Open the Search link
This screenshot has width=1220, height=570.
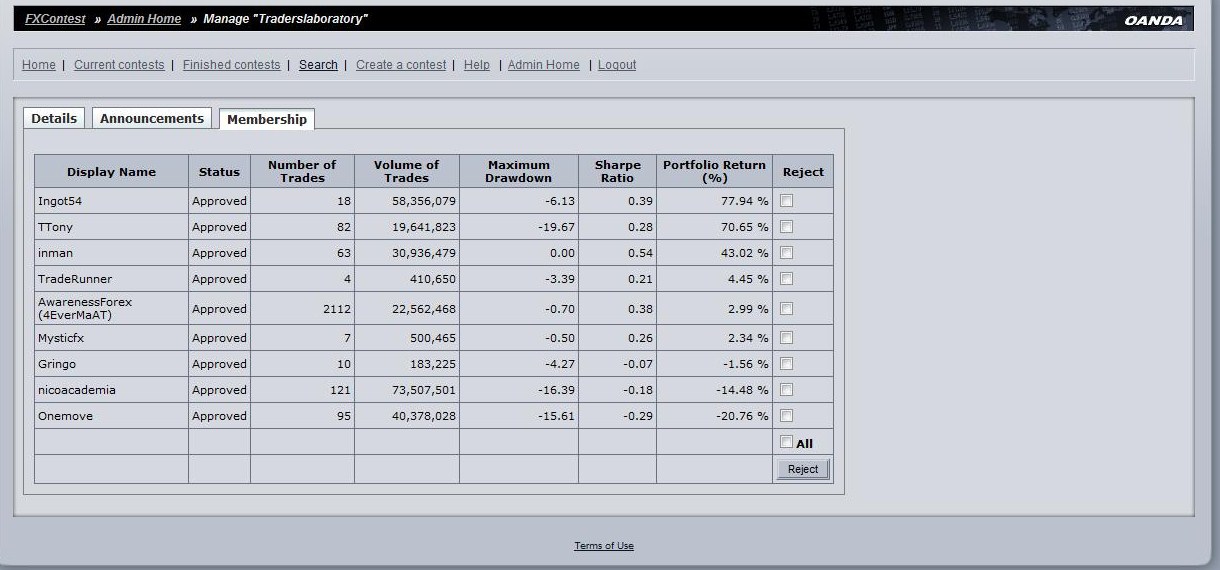(318, 65)
